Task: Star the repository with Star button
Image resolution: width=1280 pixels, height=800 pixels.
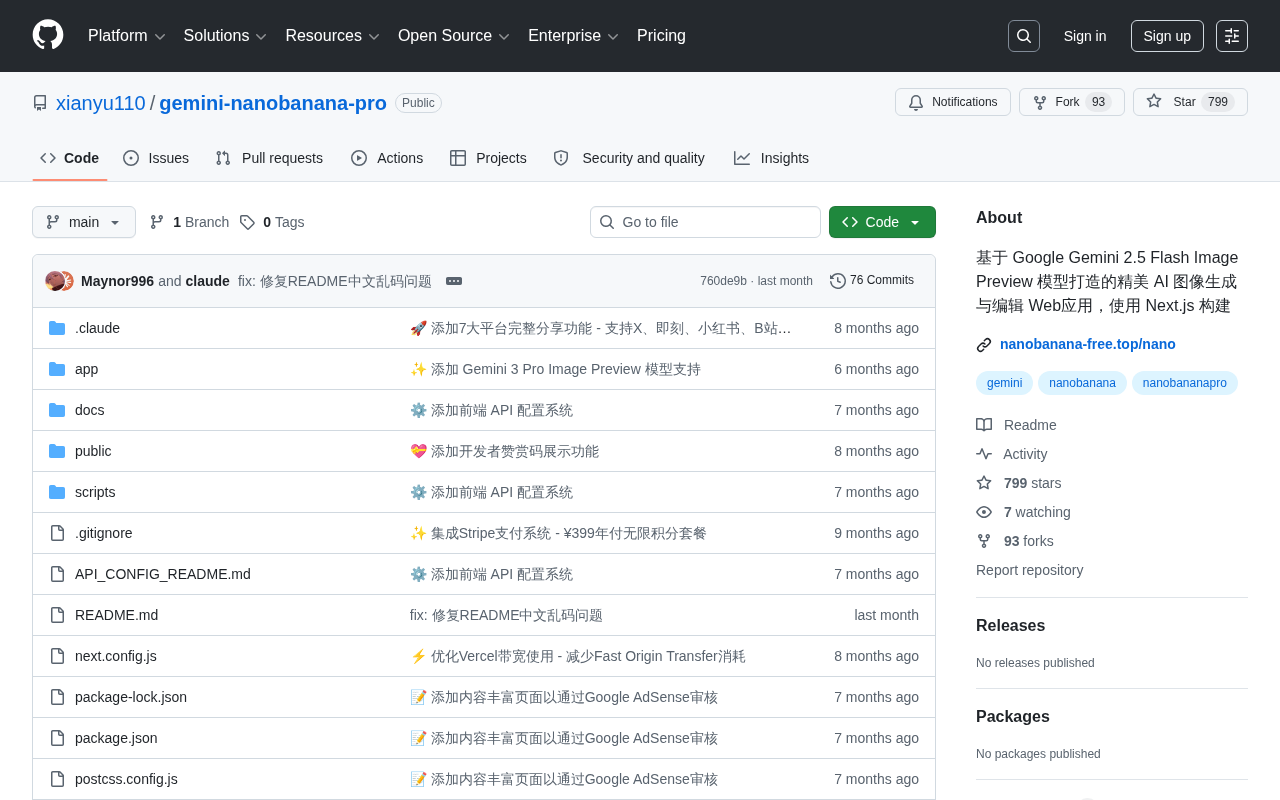Action: click(1190, 102)
